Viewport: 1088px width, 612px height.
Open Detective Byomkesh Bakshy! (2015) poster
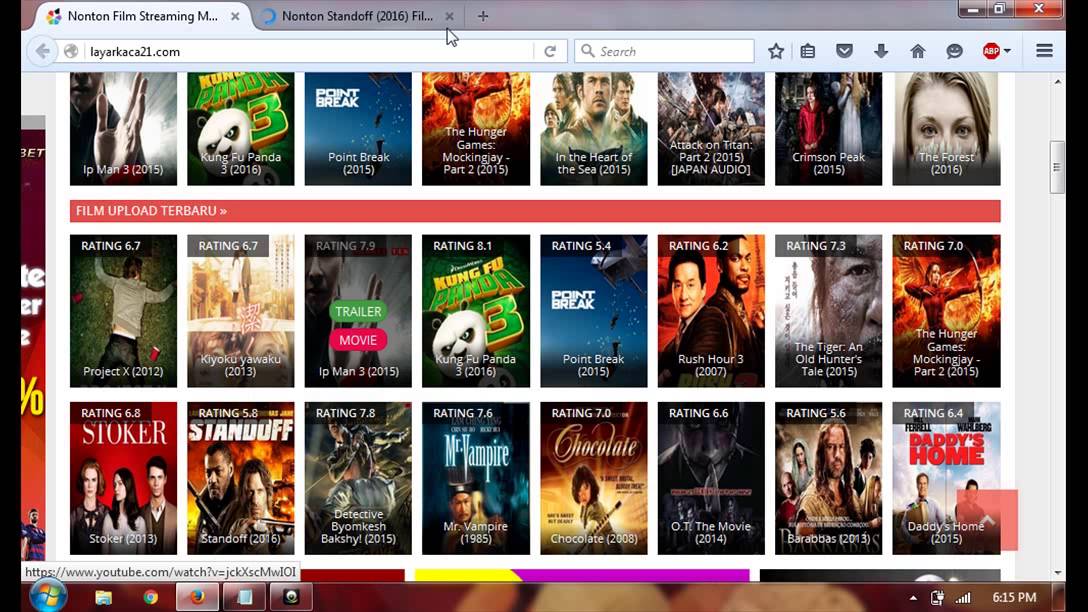coord(358,478)
